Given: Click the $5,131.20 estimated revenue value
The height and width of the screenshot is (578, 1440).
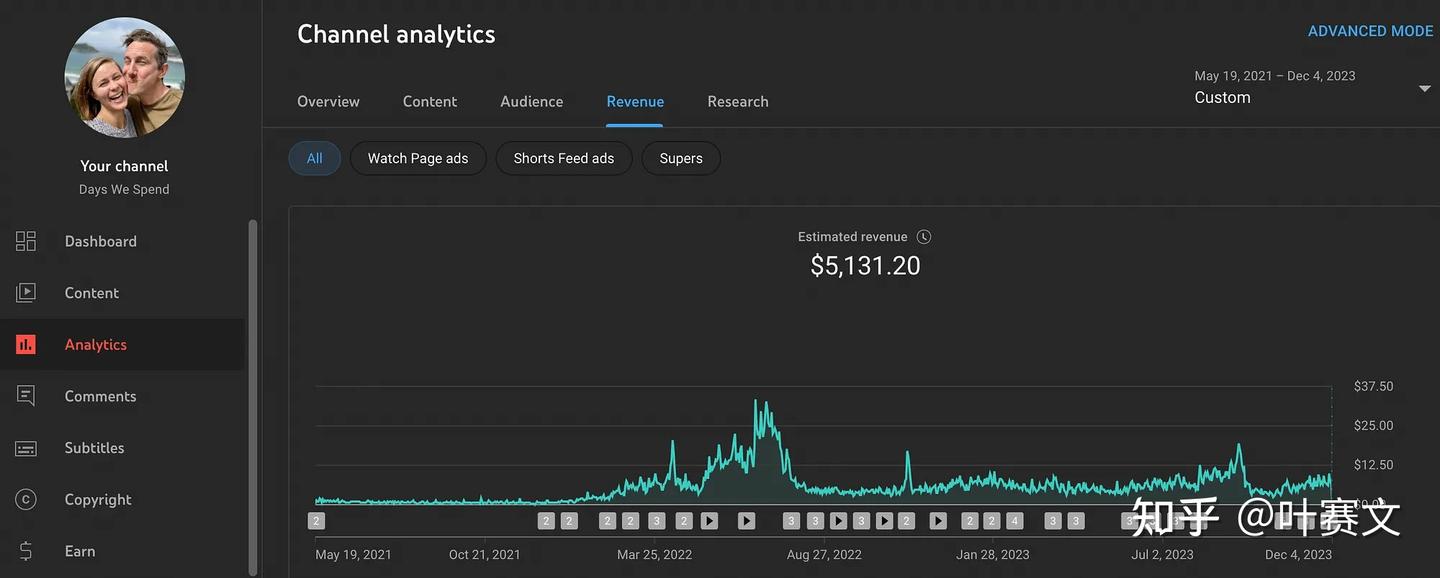Looking at the screenshot, I should 865,266.
